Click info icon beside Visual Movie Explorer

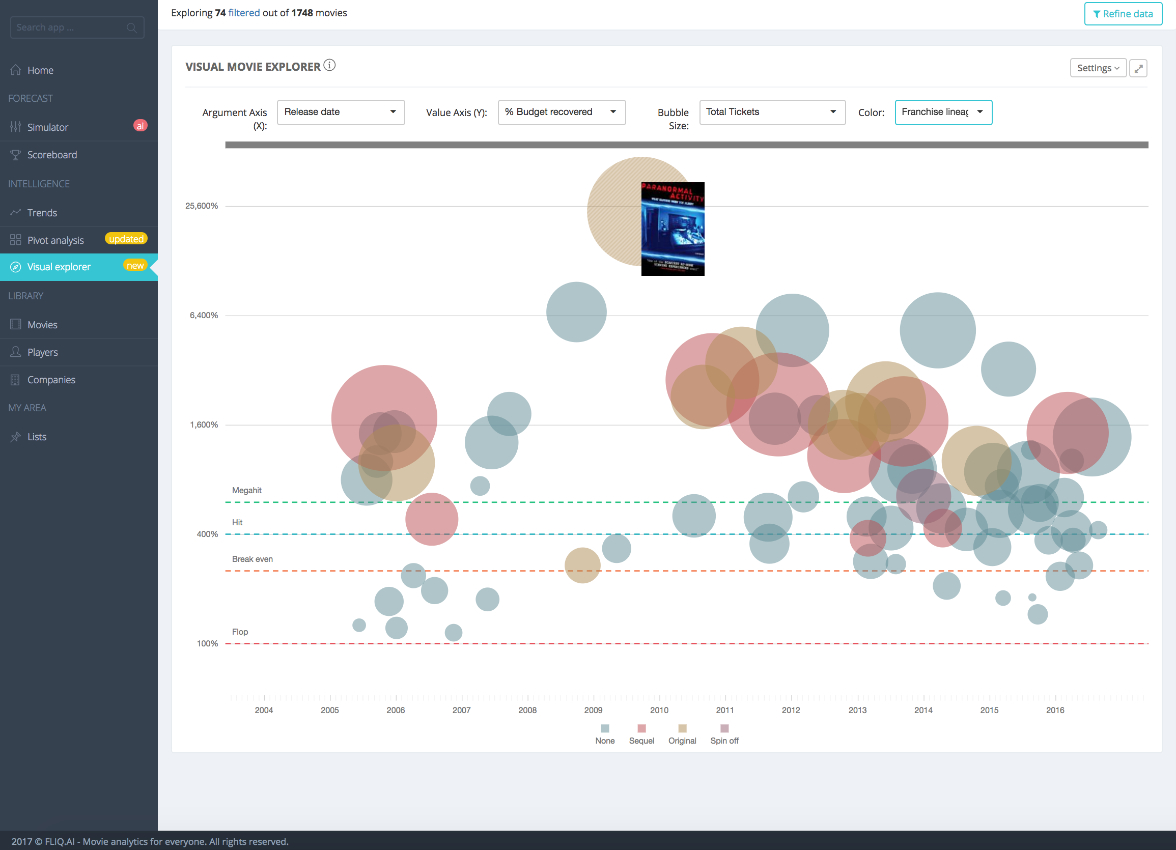pos(329,65)
